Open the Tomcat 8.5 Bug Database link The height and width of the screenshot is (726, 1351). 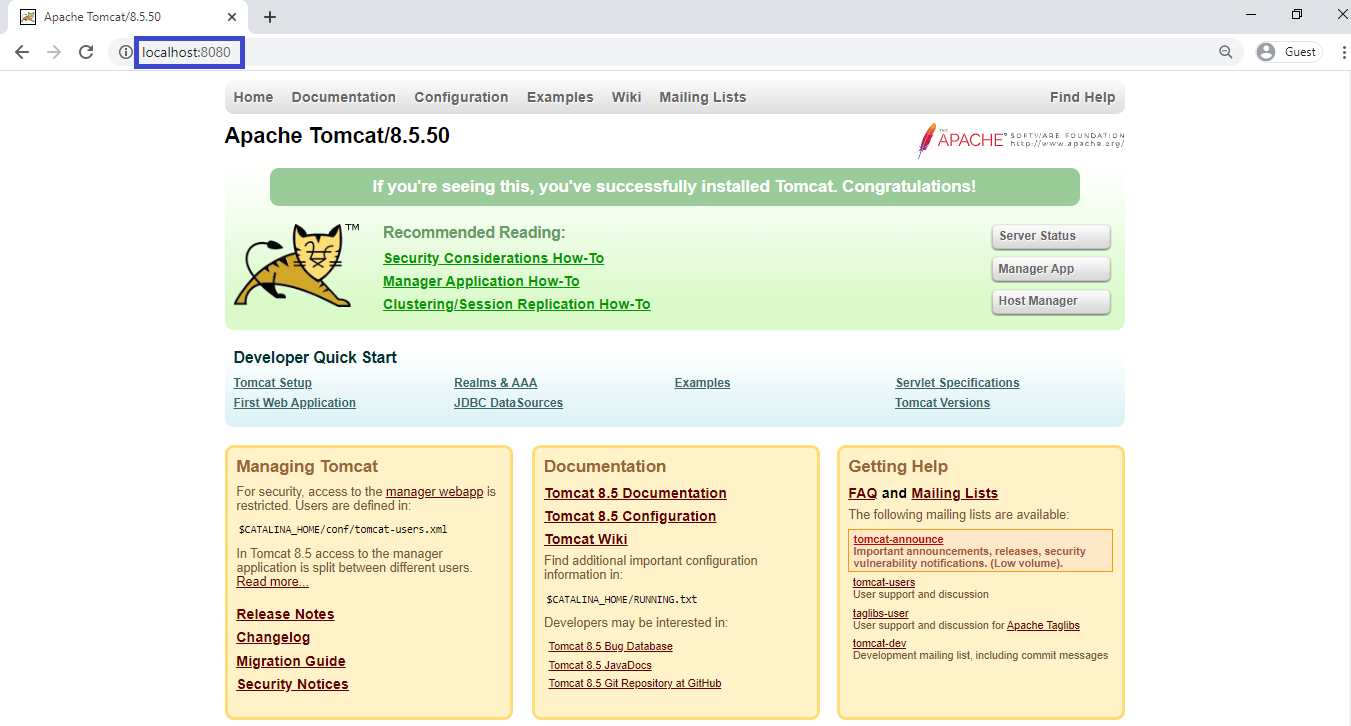(610, 646)
